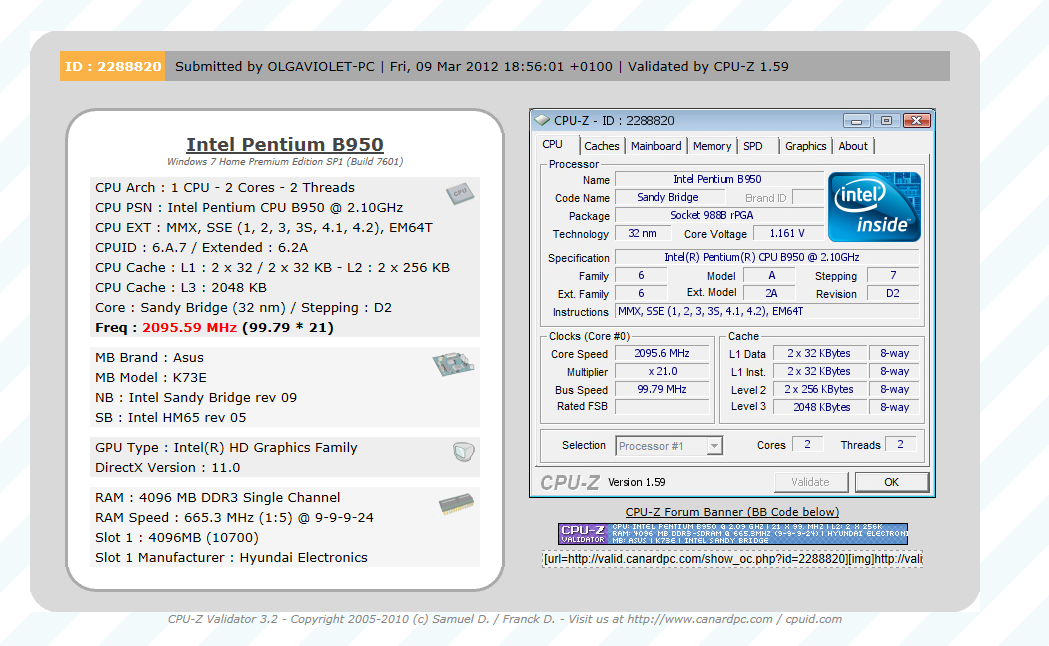Open the Intel Pentium B950 heading link

(x=285, y=144)
